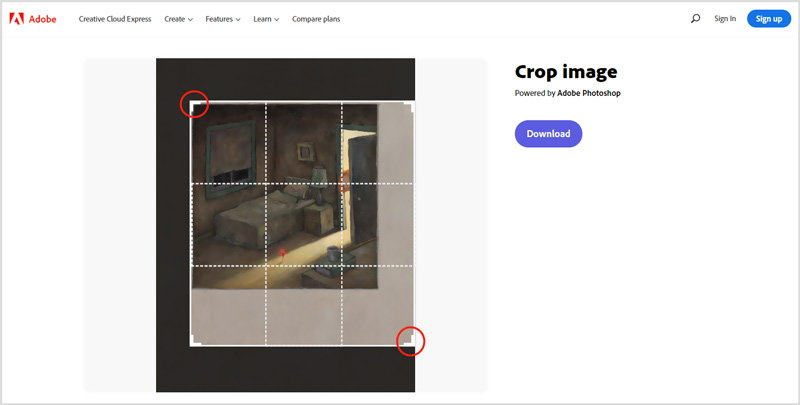Click the Adobe wordmark text
This screenshot has height=405, width=800.
[x=42, y=19]
